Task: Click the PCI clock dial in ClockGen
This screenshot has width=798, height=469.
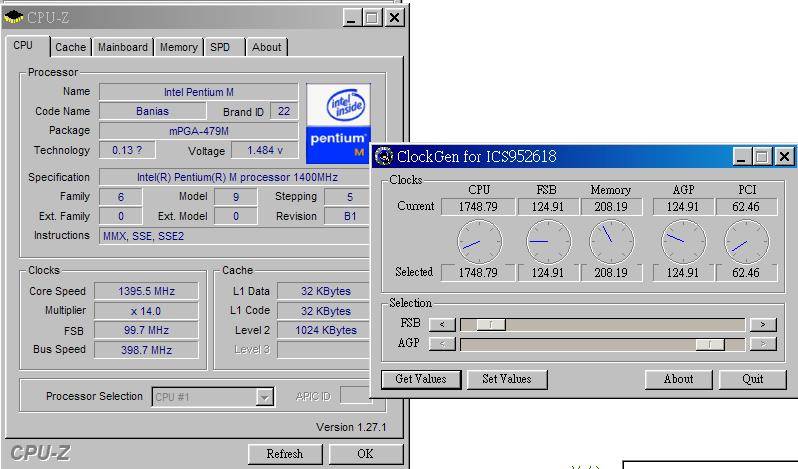Action: [746, 242]
